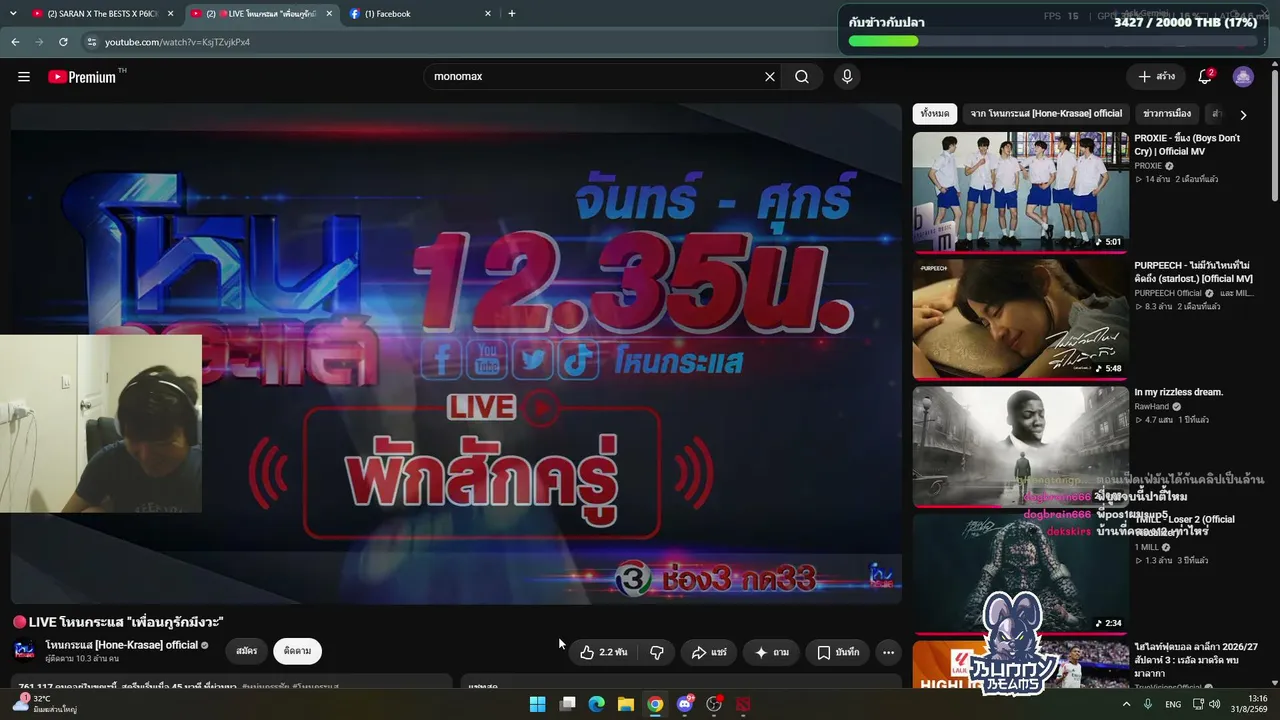1280x720 pixels.
Task: Click the สมัคร join button
Action: pyautogui.click(x=247, y=651)
